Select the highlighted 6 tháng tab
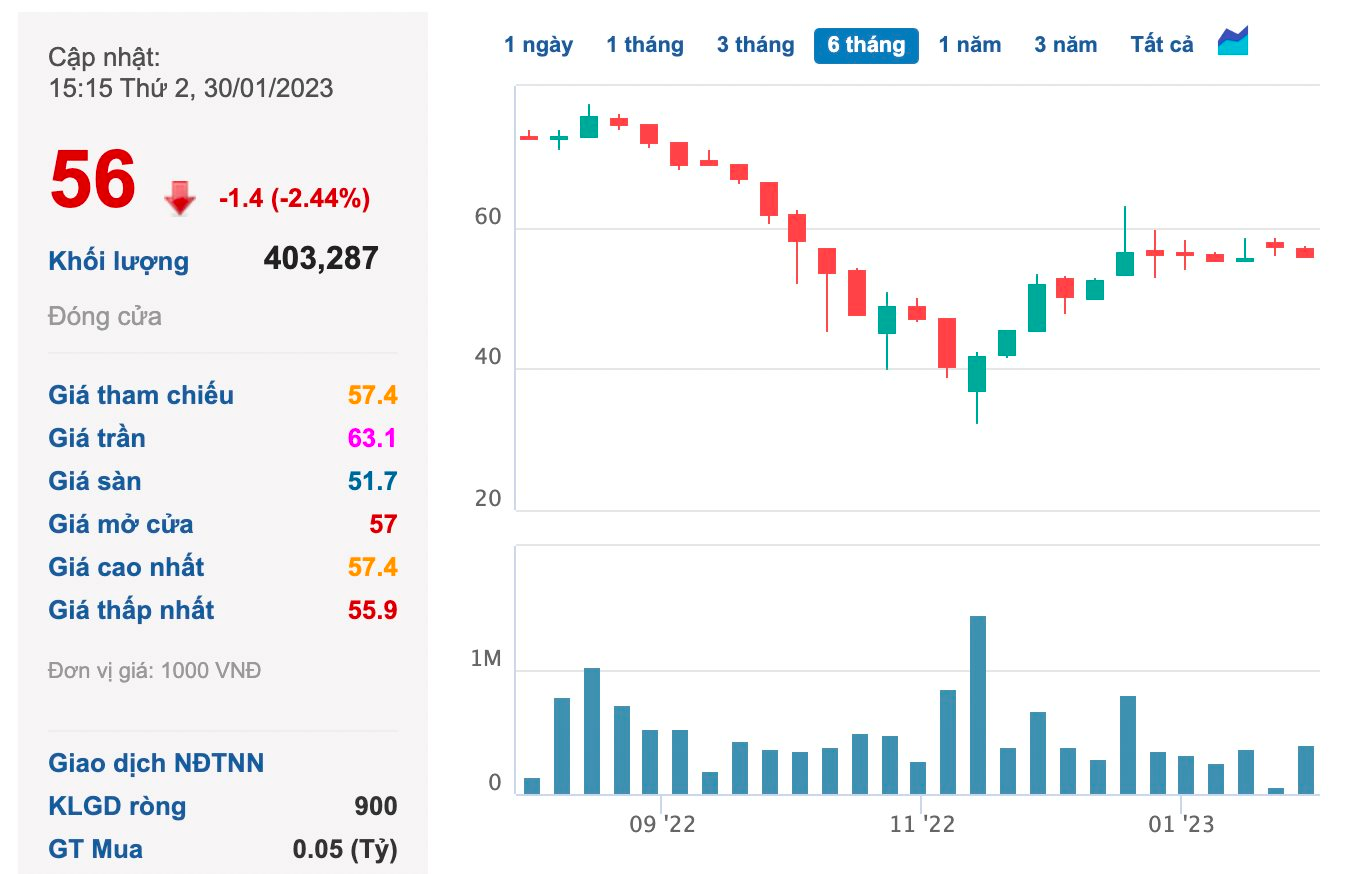The image size is (1348, 874). point(866,45)
